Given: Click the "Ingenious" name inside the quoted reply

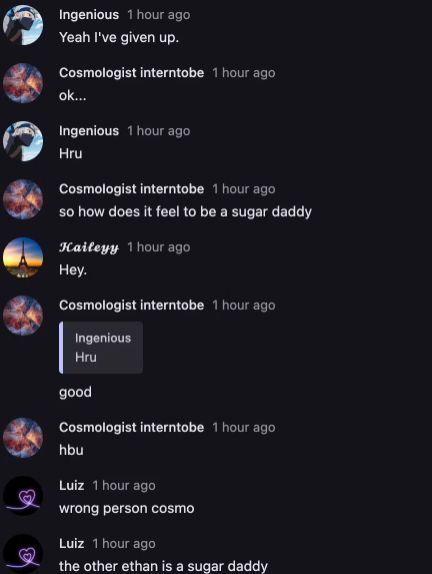Looking at the screenshot, I should (x=103, y=338).
